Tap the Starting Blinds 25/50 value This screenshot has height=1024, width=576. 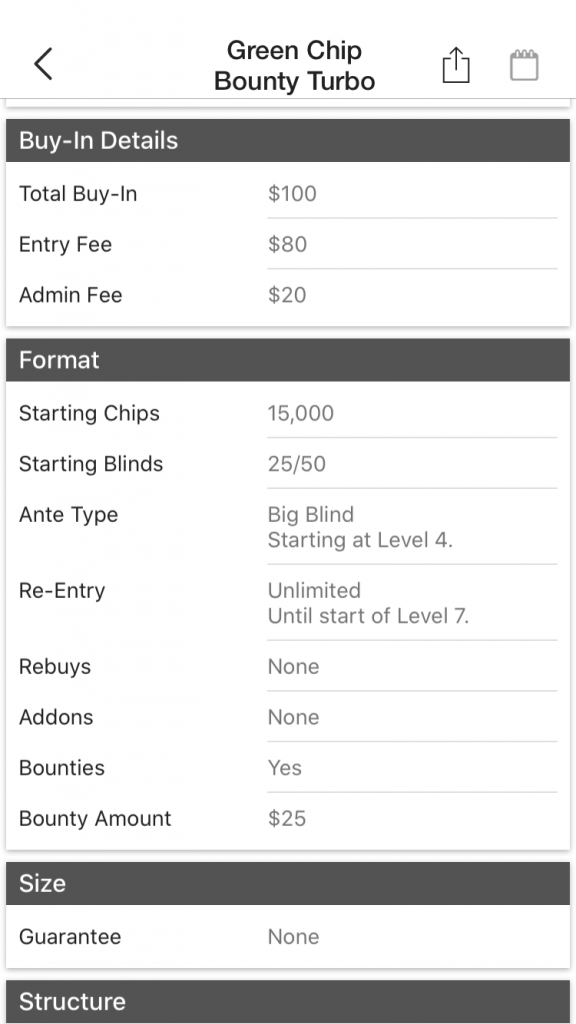tap(296, 464)
